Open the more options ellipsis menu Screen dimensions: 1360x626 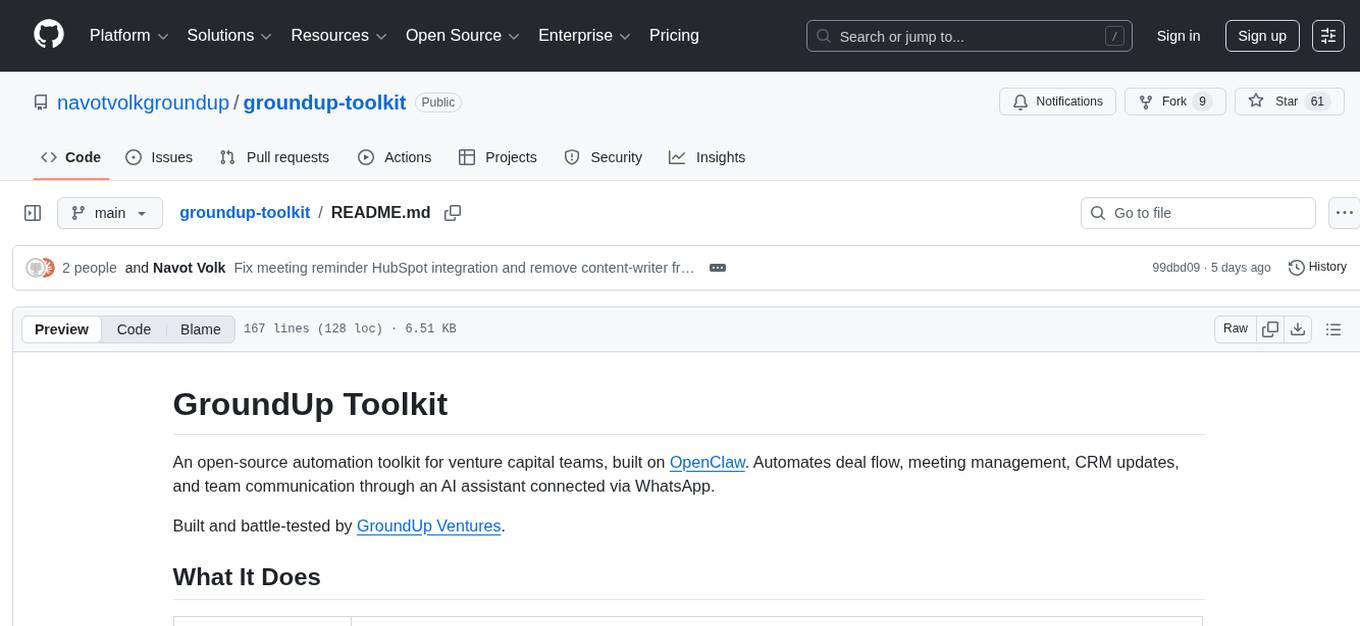pos(1344,213)
